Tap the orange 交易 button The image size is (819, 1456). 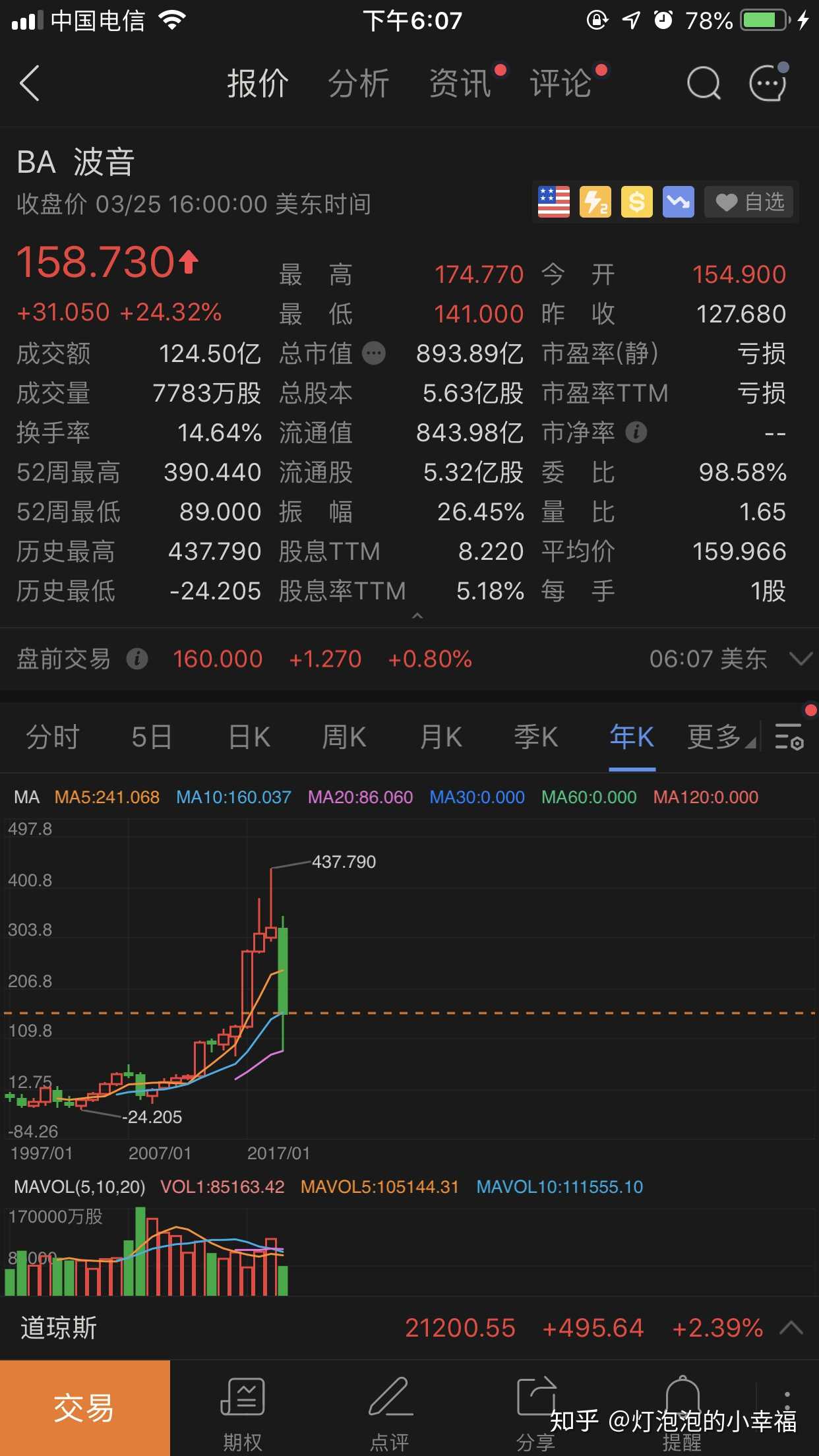tap(84, 1408)
